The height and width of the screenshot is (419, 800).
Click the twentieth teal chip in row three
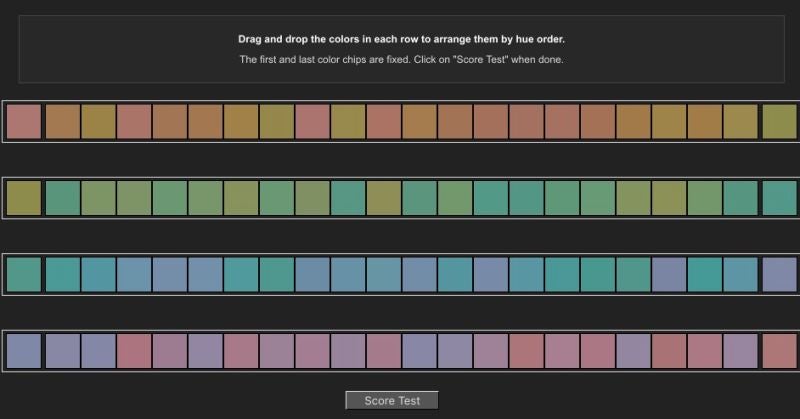coord(705,274)
